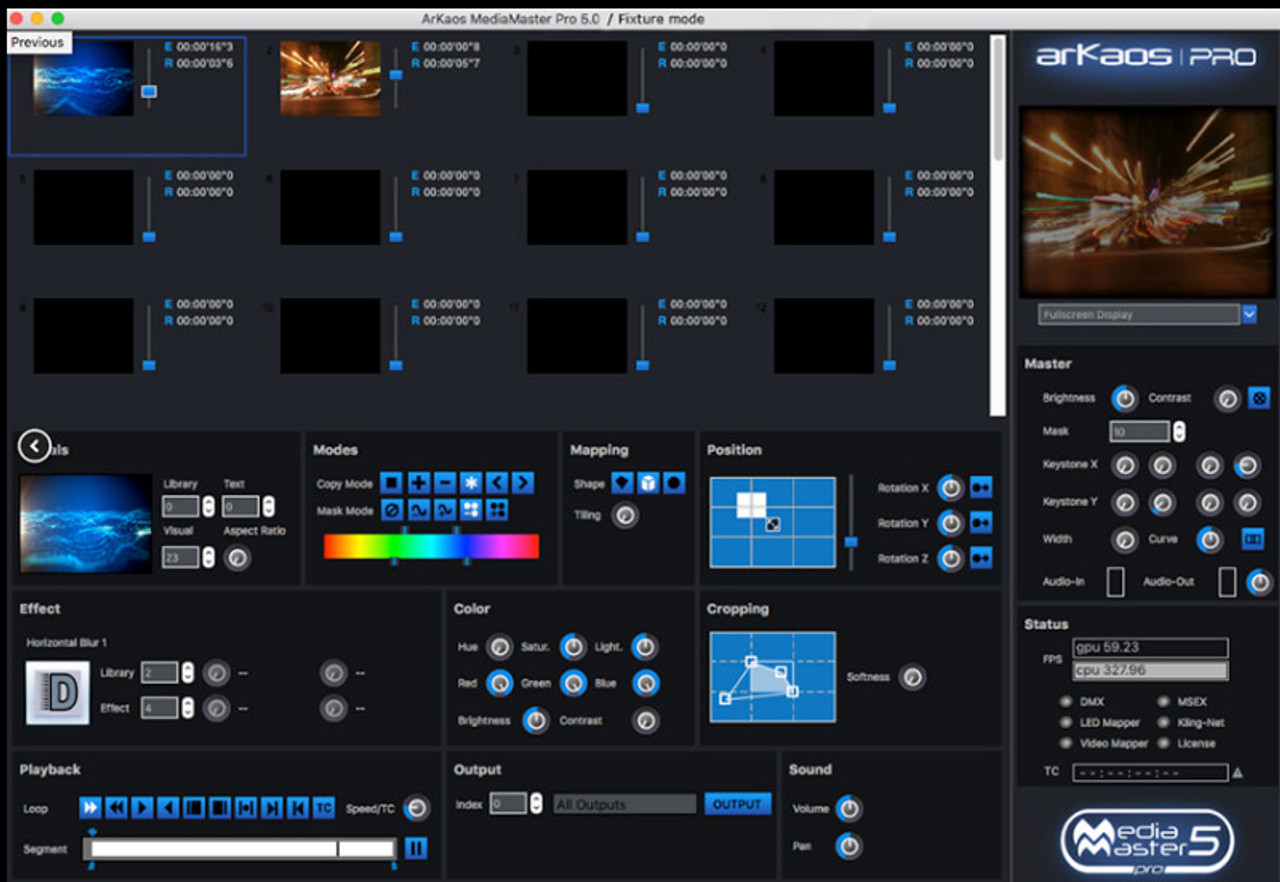Click the Visuals Library number stepper
Viewport: 1280px width, 882px height.
[208, 506]
